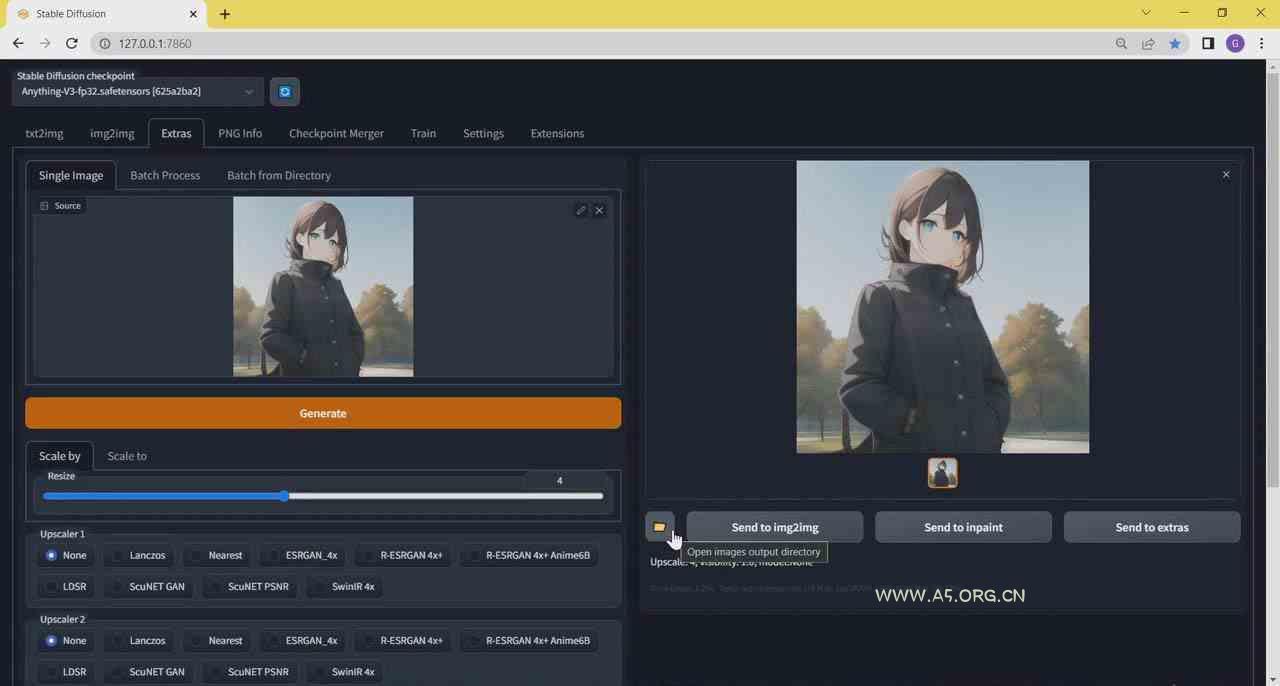
Task: Open the images output directory folder icon
Action: tap(659, 527)
